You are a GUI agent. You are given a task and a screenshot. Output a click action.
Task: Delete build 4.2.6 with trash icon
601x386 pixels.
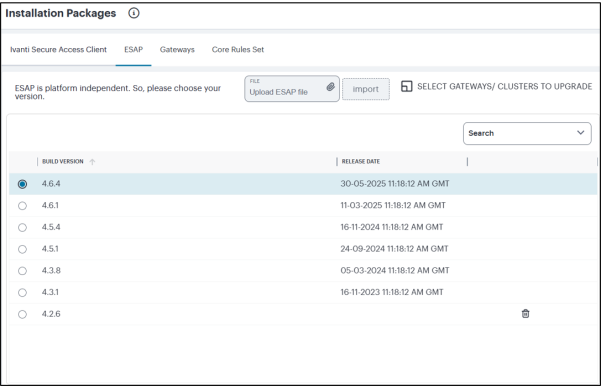pyautogui.click(x=525, y=314)
